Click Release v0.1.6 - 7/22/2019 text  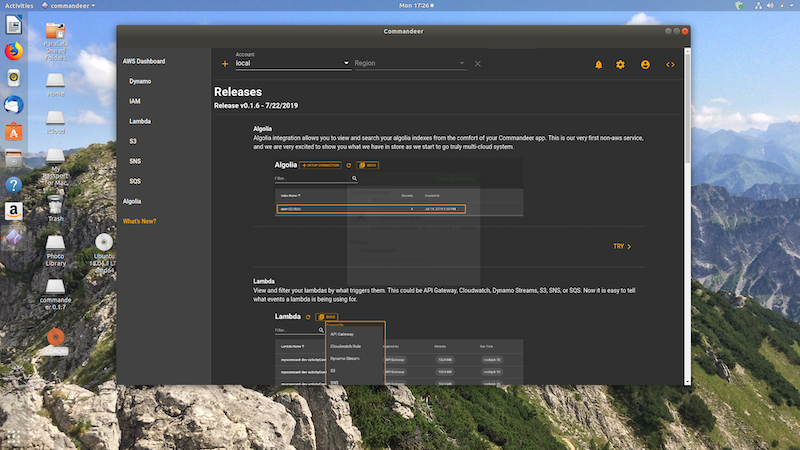click(256, 106)
